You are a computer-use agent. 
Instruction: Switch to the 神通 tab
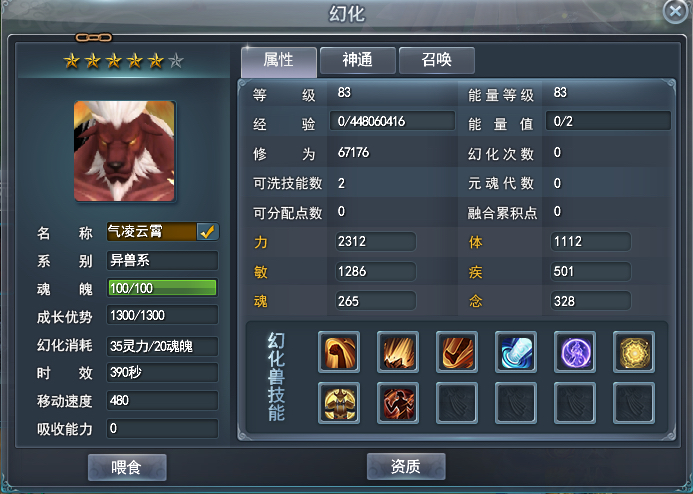click(x=358, y=60)
